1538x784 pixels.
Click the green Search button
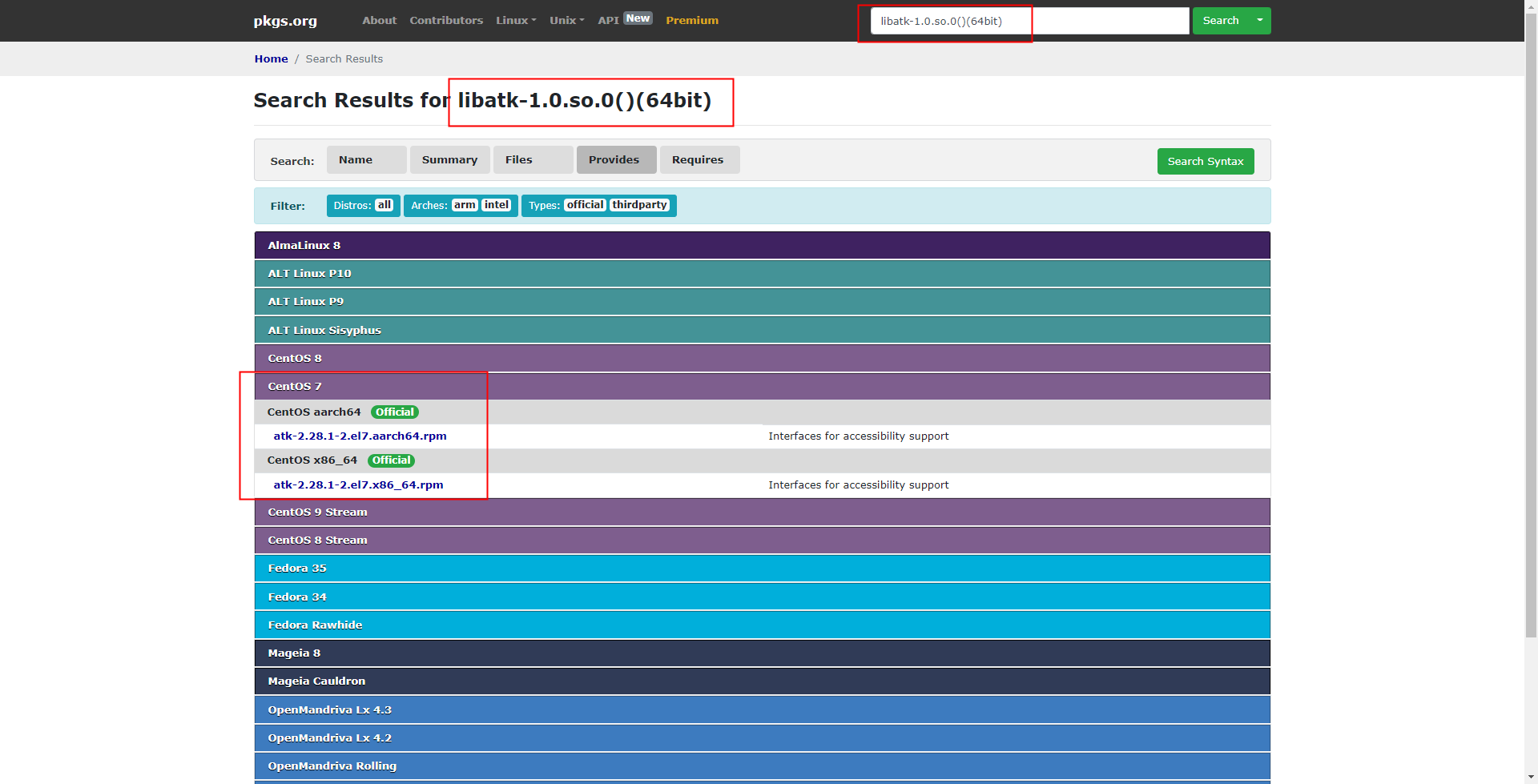tap(1220, 21)
